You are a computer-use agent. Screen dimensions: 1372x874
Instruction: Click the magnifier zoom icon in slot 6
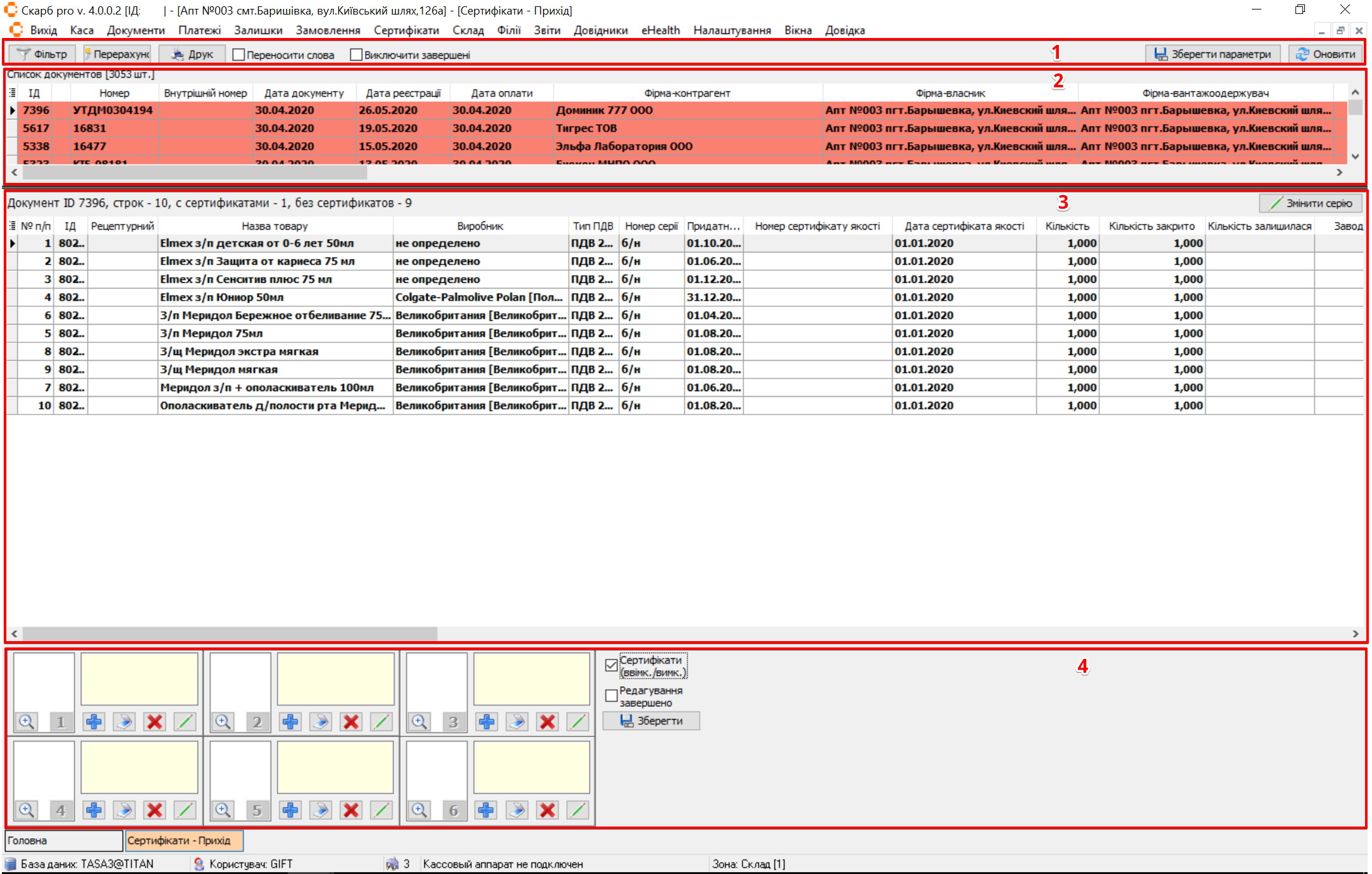click(x=419, y=810)
